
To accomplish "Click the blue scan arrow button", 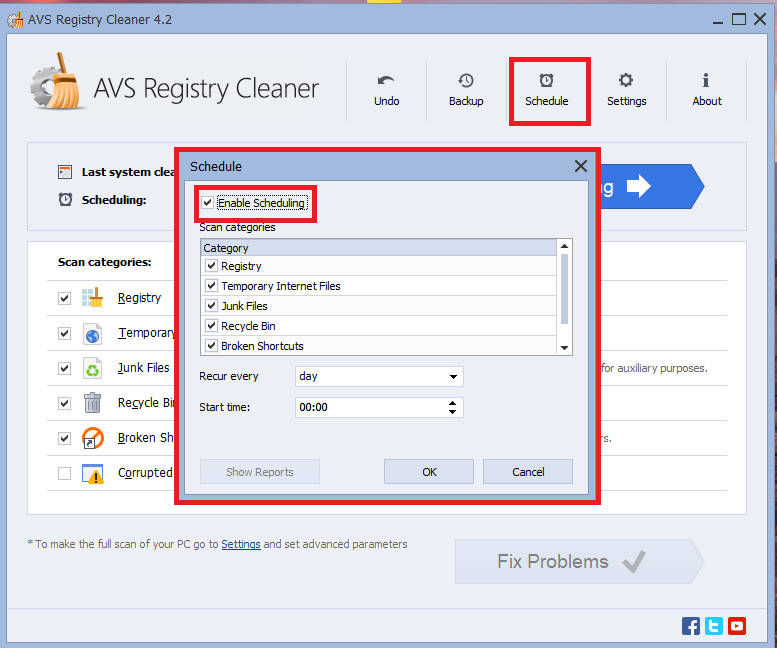I will pyautogui.click(x=651, y=186).
